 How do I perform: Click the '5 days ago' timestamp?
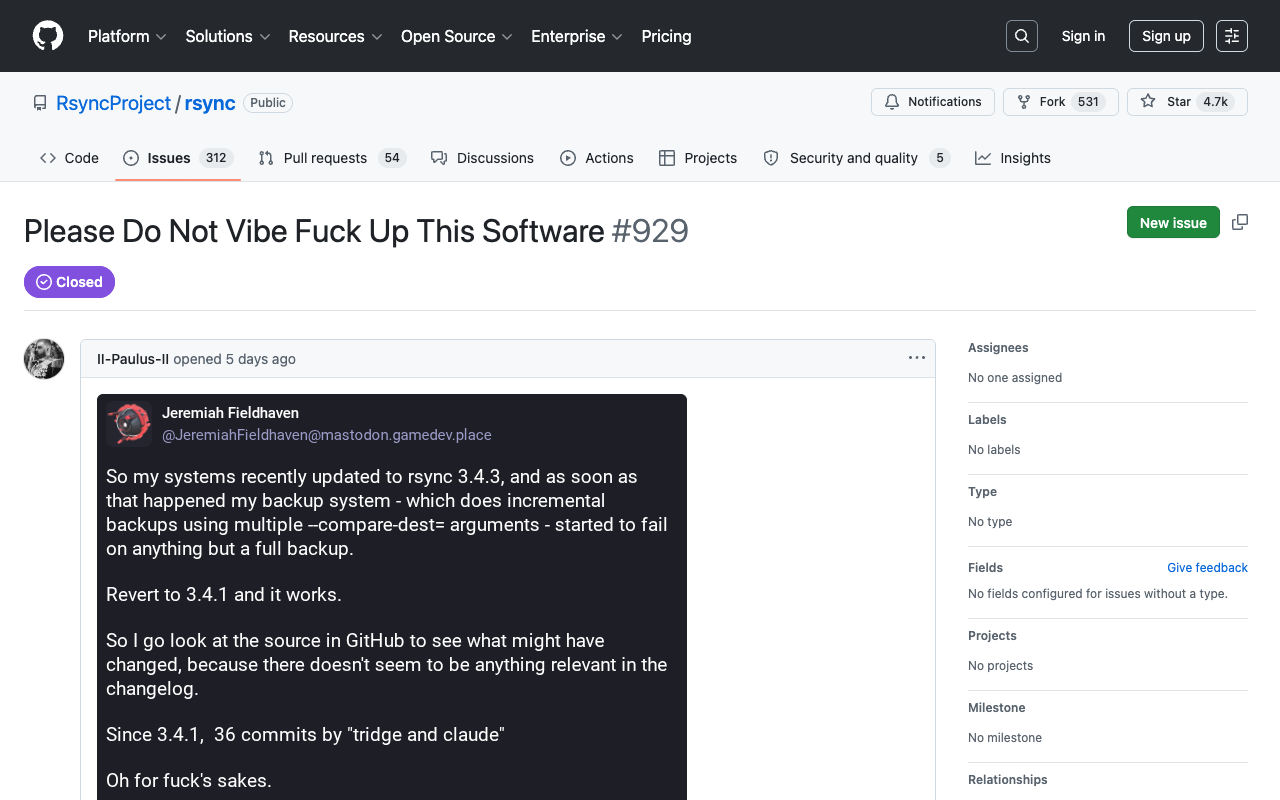pos(260,359)
